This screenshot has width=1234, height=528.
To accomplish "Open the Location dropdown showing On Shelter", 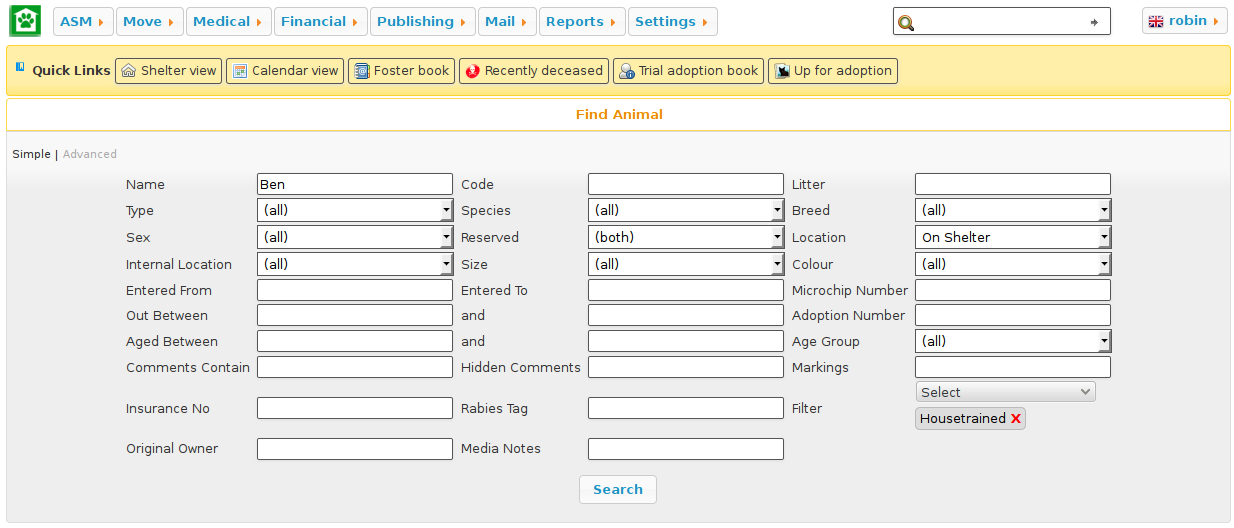I will pyautogui.click(x=1012, y=237).
